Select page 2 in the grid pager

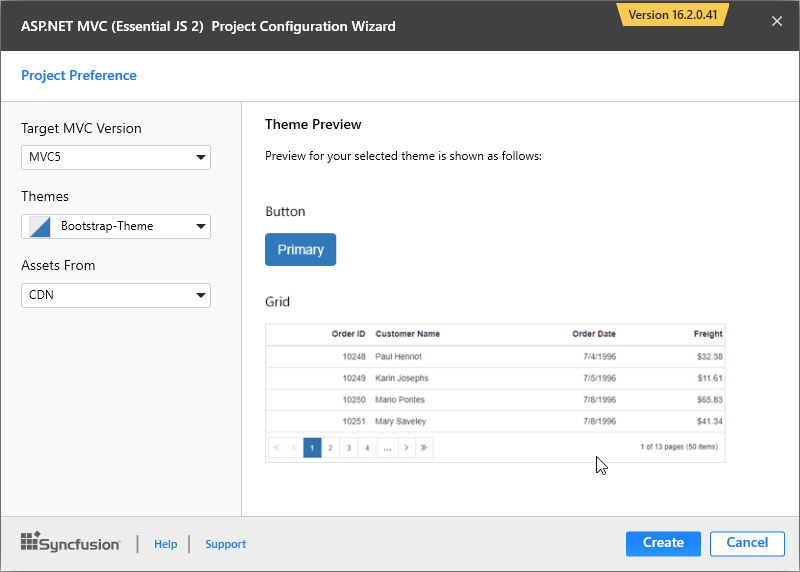click(x=330, y=448)
